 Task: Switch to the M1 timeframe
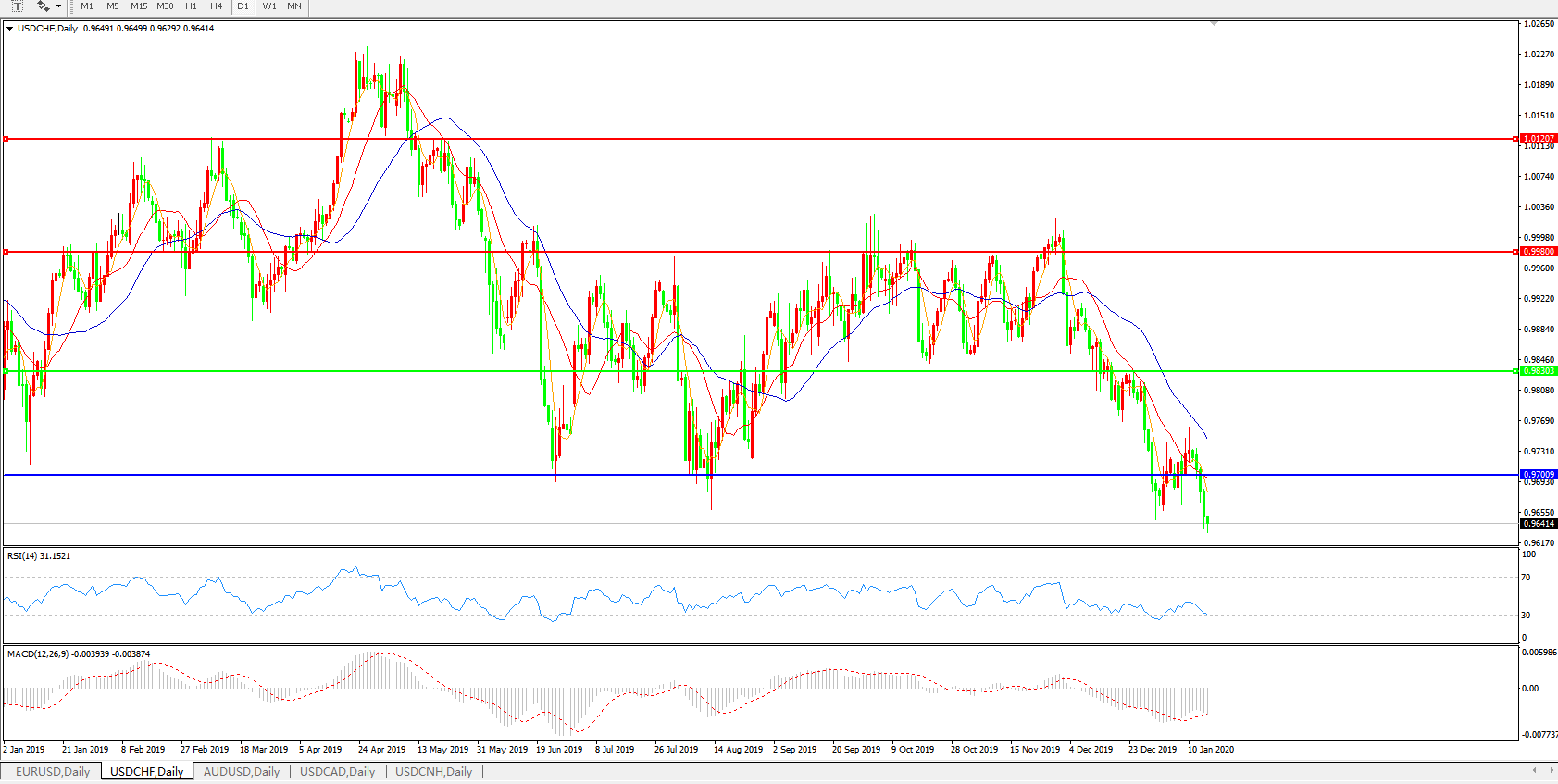pyautogui.click(x=87, y=6)
